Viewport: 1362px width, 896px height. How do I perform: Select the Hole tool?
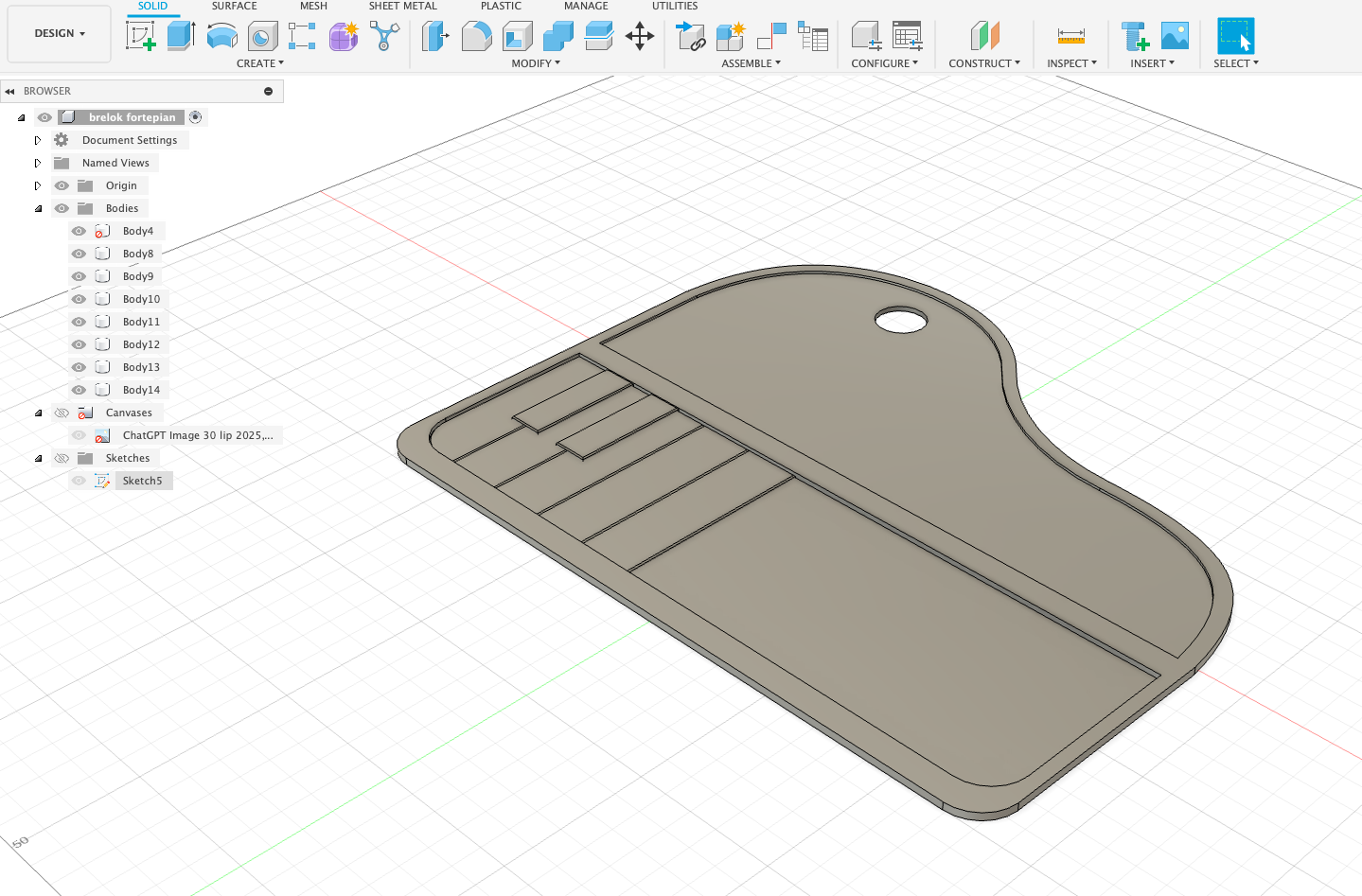tap(262, 36)
